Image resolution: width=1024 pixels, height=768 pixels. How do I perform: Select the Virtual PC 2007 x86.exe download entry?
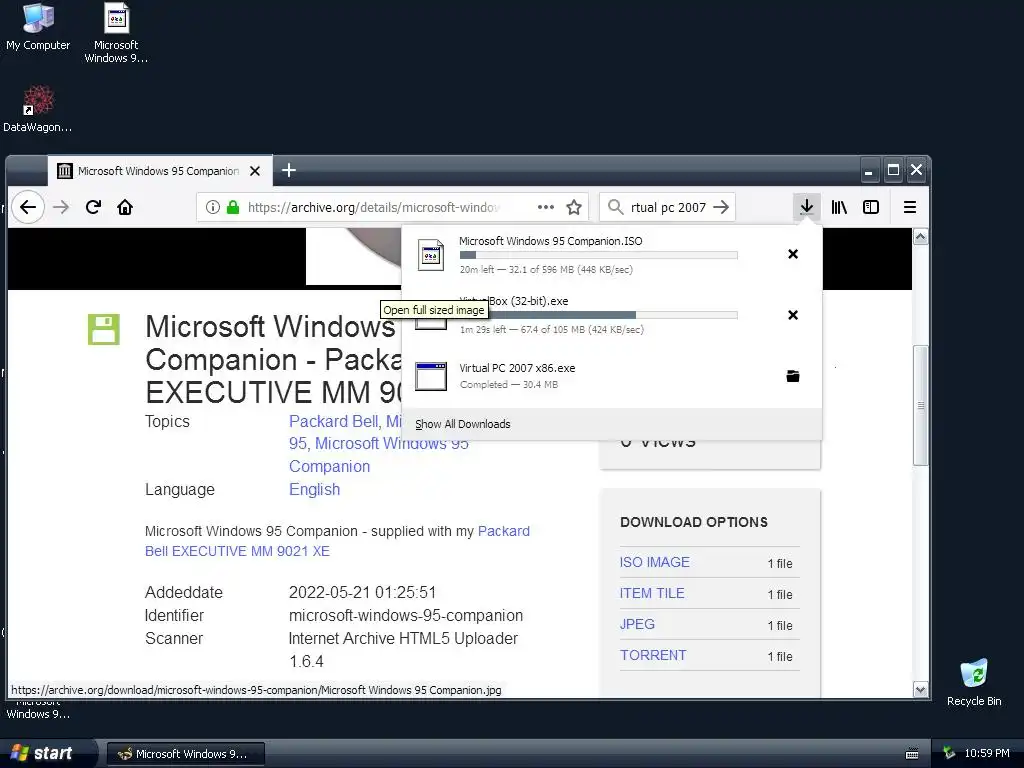(x=611, y=376)
